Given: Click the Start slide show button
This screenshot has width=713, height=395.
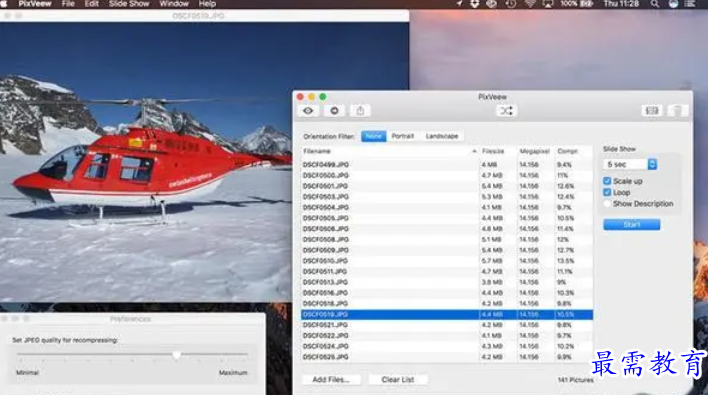Looking at the screenshot, I should click(x=632, y=225).
